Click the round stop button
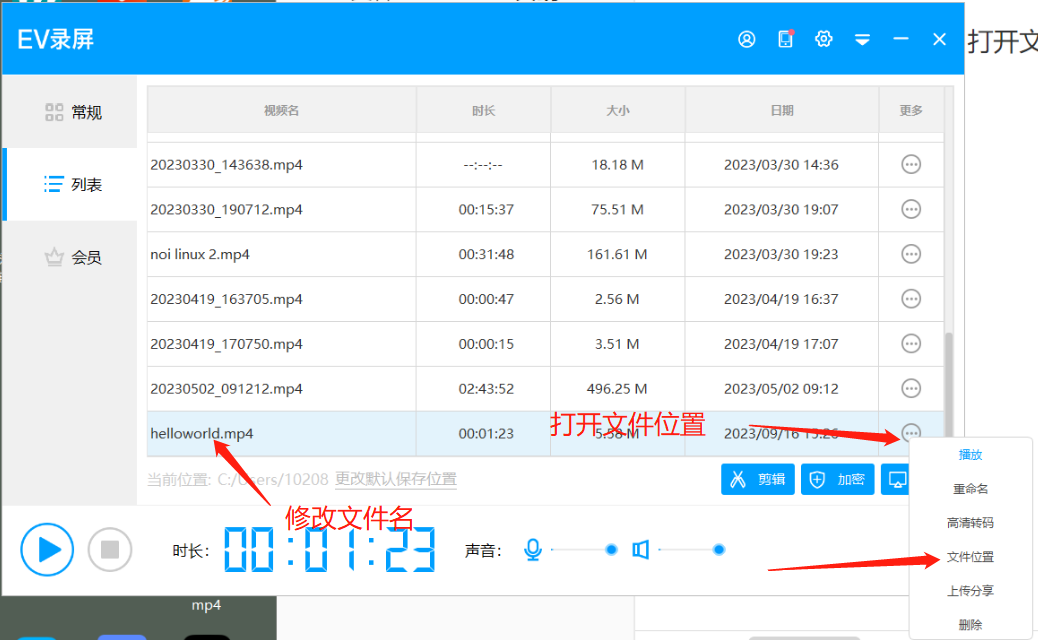Image resolution: width=1038 pixels, height=640 pixels. tap(110, 549)
